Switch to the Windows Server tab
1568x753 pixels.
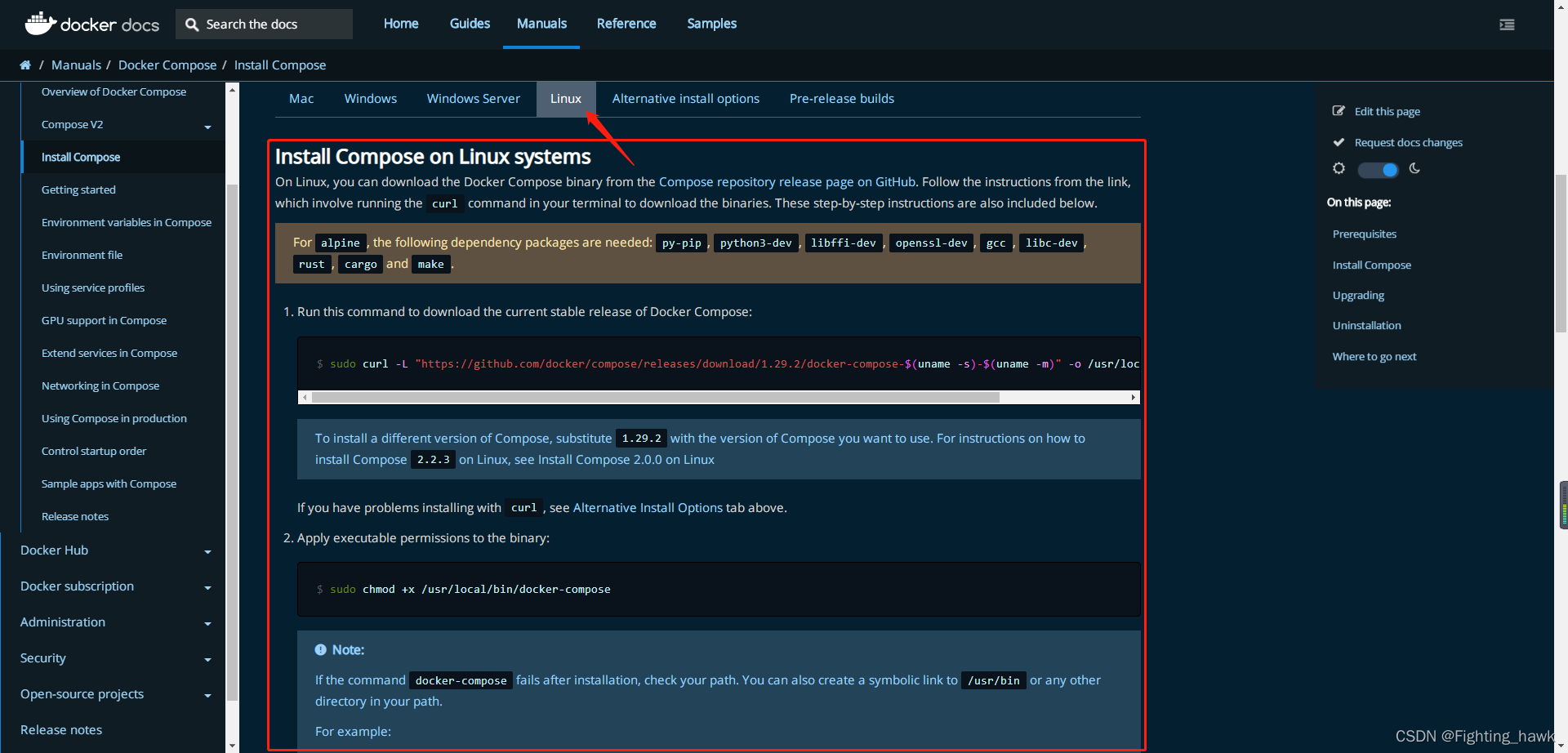pos(474,99)
